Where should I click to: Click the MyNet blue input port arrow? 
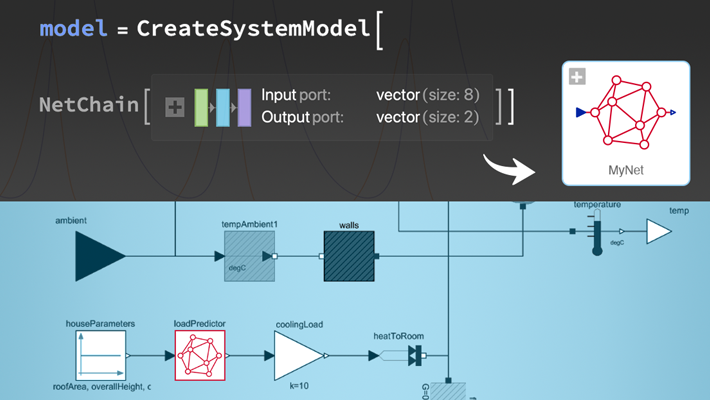(581, 112)
